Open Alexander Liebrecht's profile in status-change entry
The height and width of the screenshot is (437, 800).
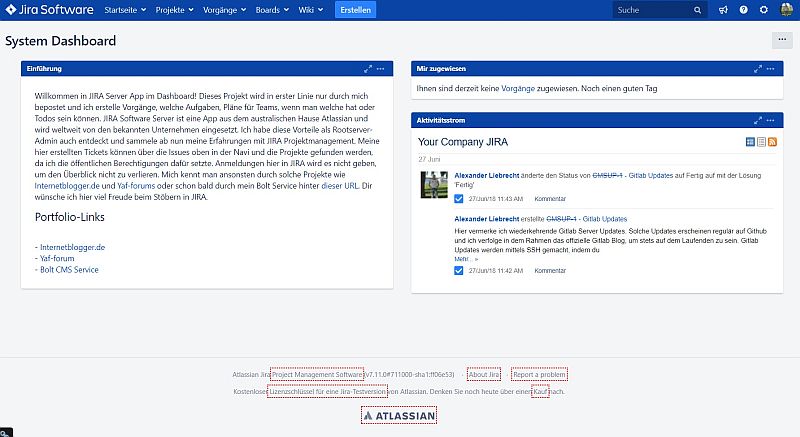tap(487, 175)
